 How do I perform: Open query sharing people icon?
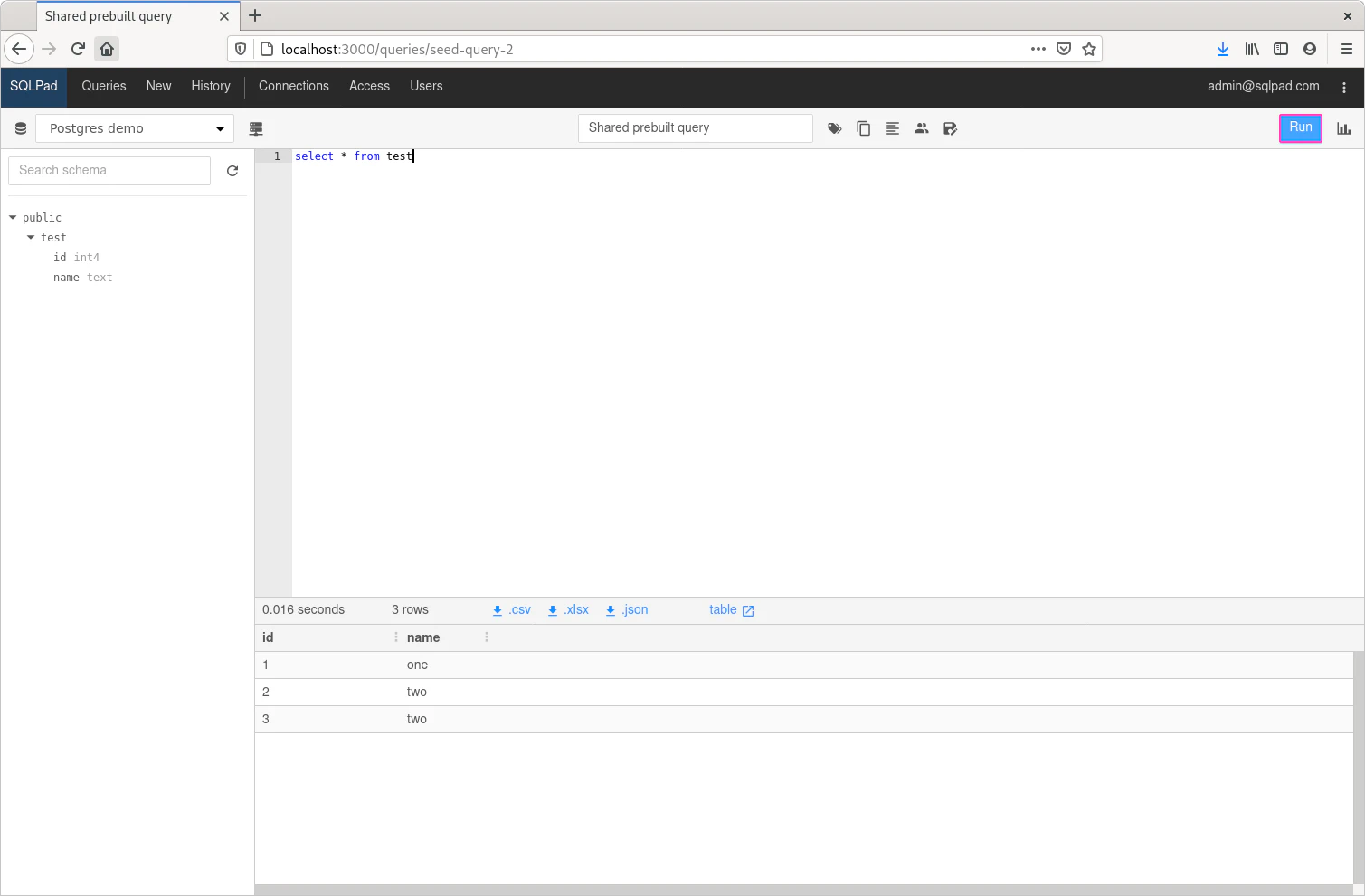[x=921, y=128]
